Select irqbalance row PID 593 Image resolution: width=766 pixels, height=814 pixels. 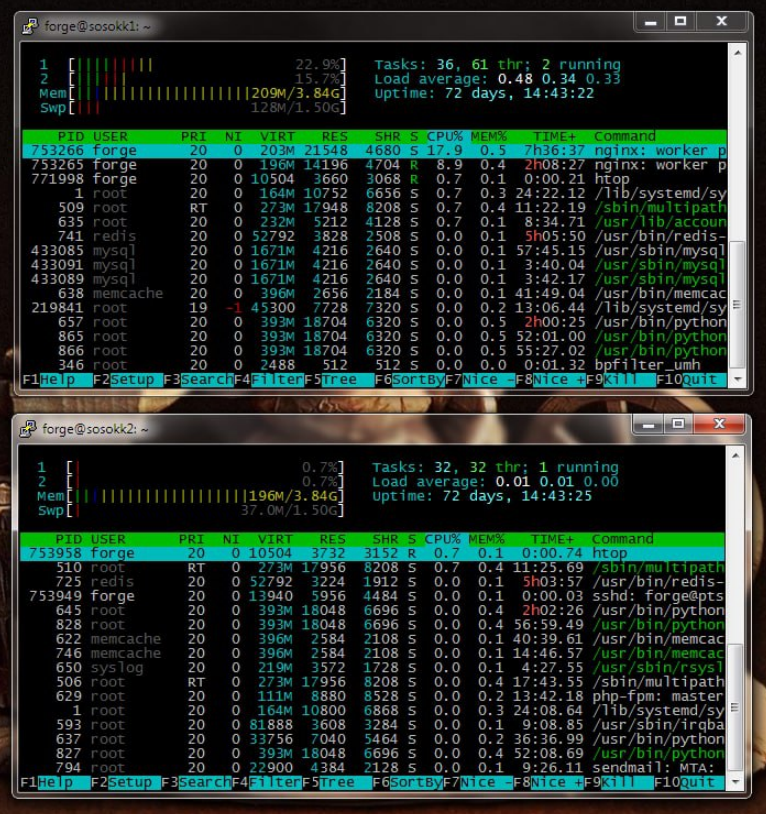point(372,725)
